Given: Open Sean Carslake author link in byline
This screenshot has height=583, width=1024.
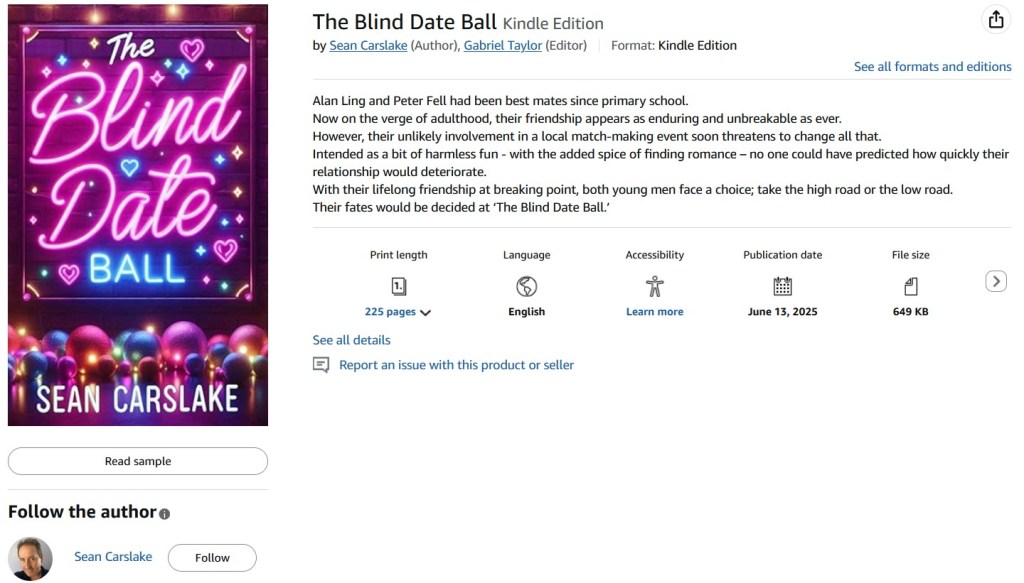Looking at the screenshot, I should point(368,45).
